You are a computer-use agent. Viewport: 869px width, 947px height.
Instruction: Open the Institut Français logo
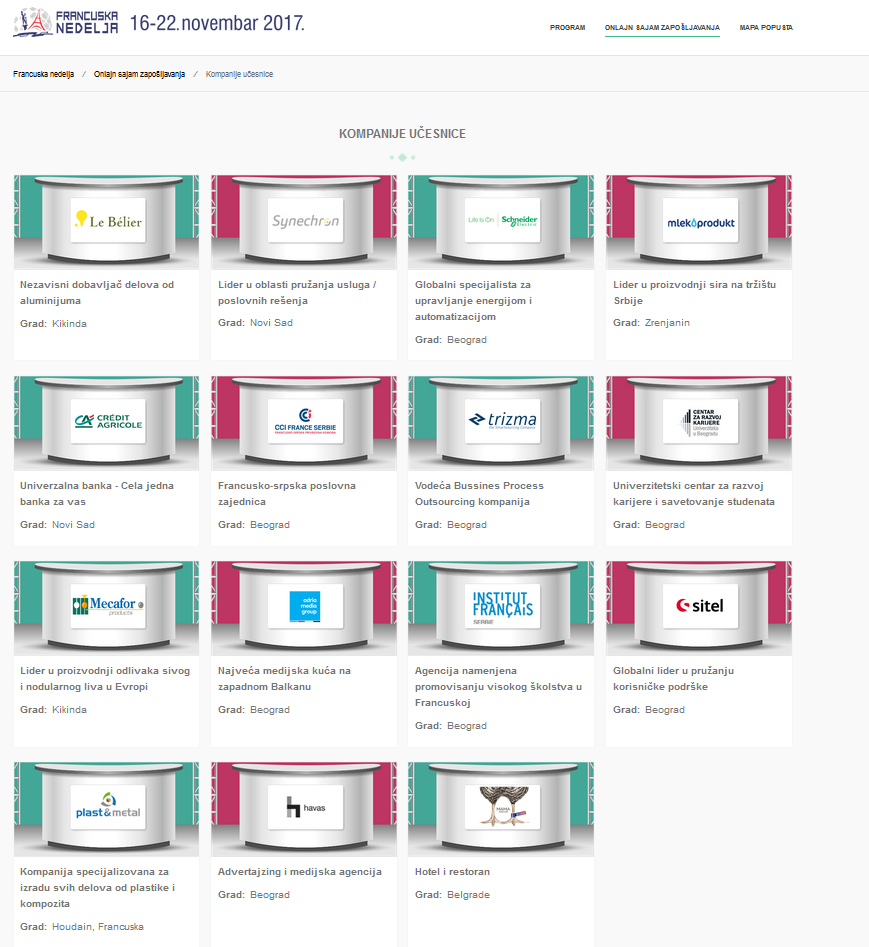pos(502,606)
